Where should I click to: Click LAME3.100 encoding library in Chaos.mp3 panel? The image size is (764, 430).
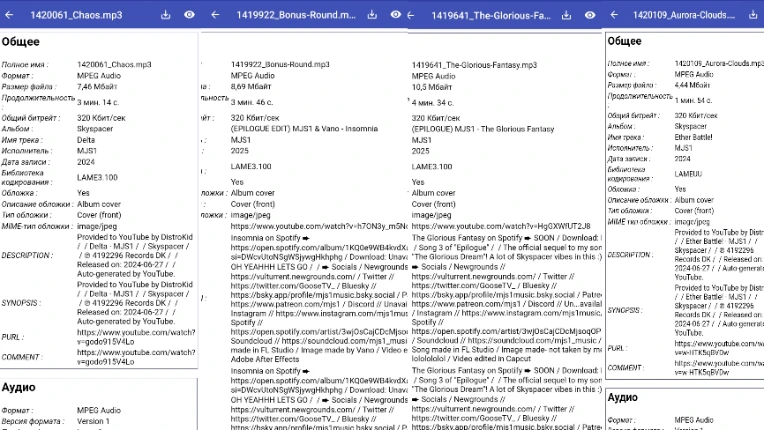[97, 177]
